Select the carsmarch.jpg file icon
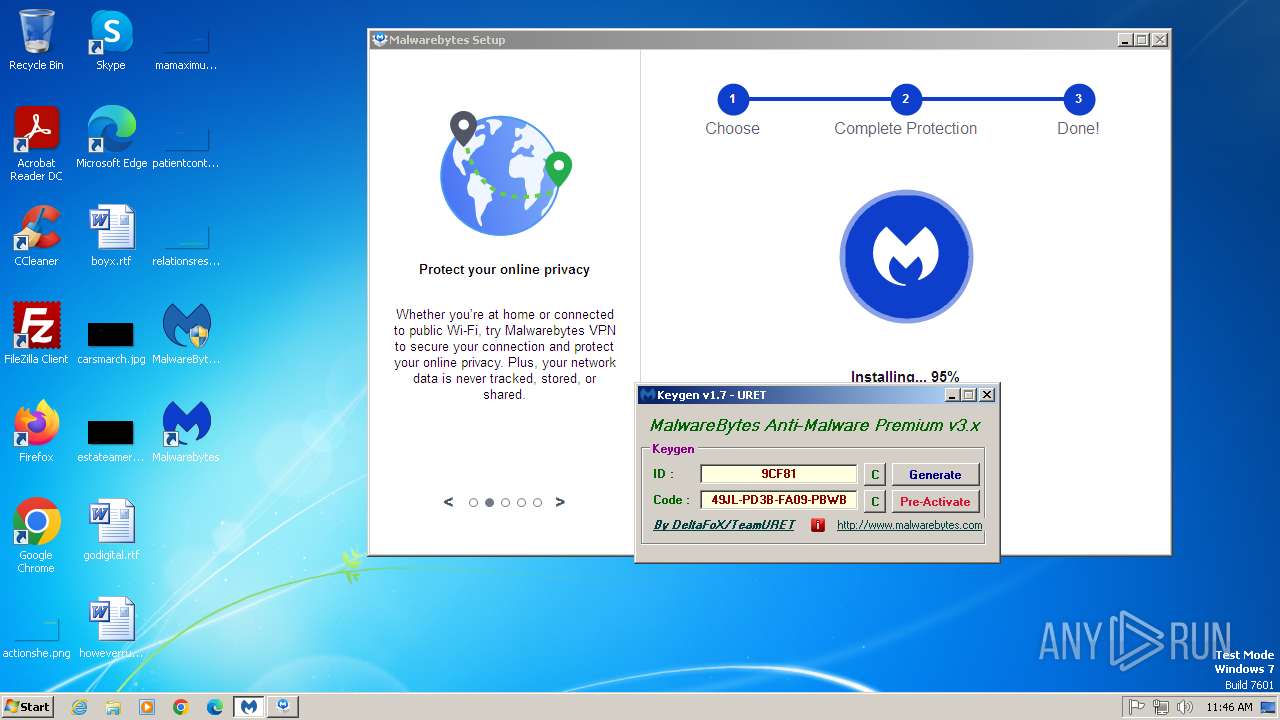Screen dimensions: 1280x720 point(111,343)
